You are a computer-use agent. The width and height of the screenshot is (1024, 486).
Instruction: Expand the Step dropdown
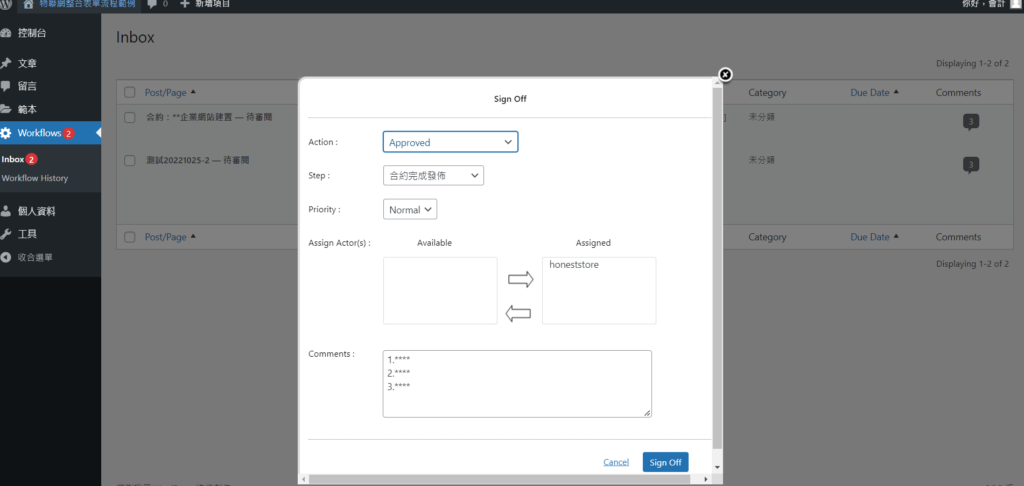click(433, 176)
